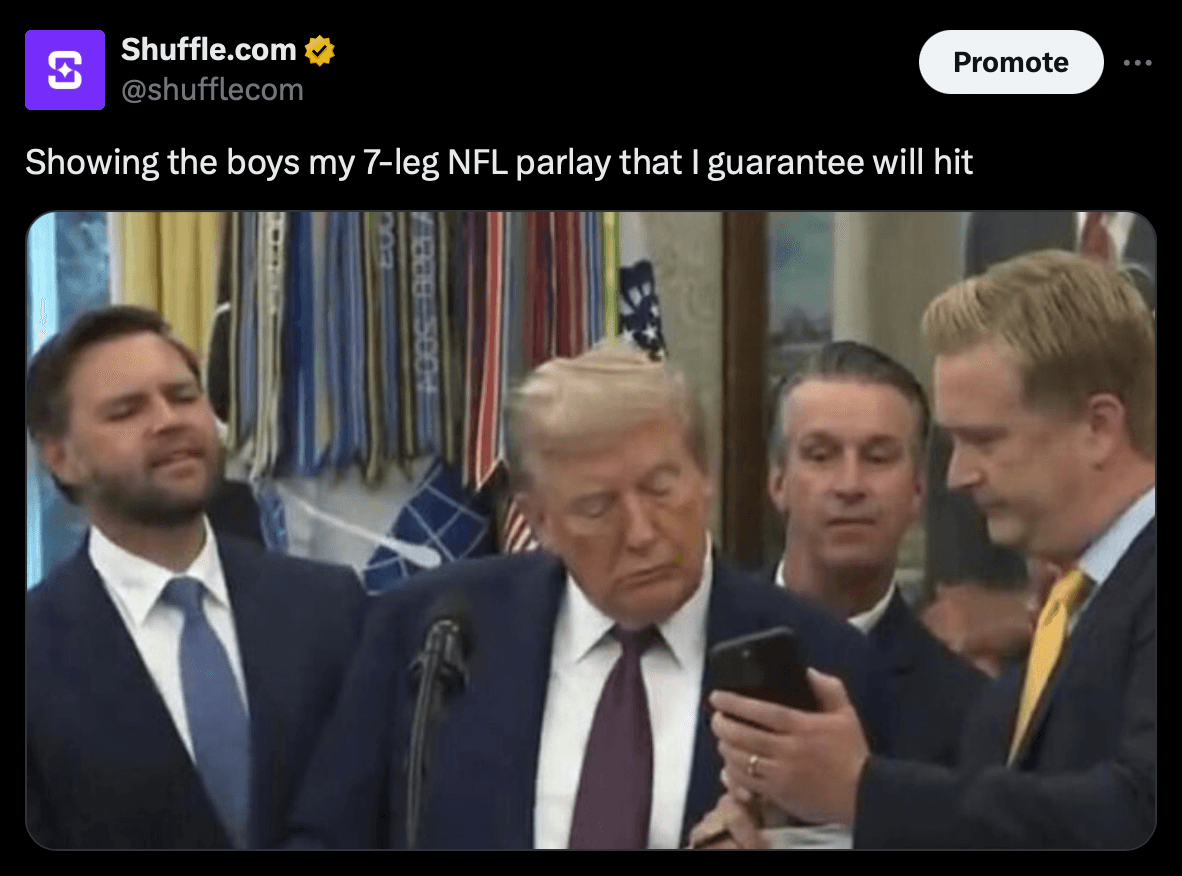Click the black smartphone held in the photo
This screenshot has height=876, width=1182.
tap(763, 672)
